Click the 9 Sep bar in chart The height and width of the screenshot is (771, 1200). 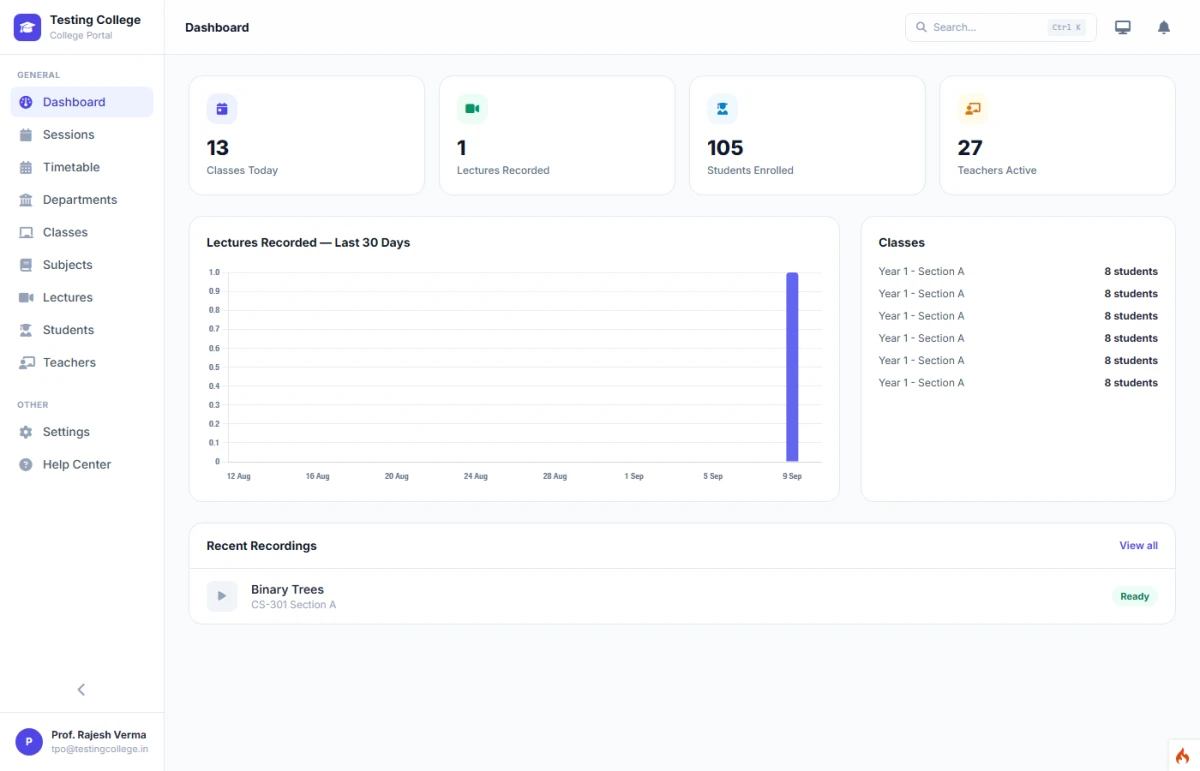[792, 367]
